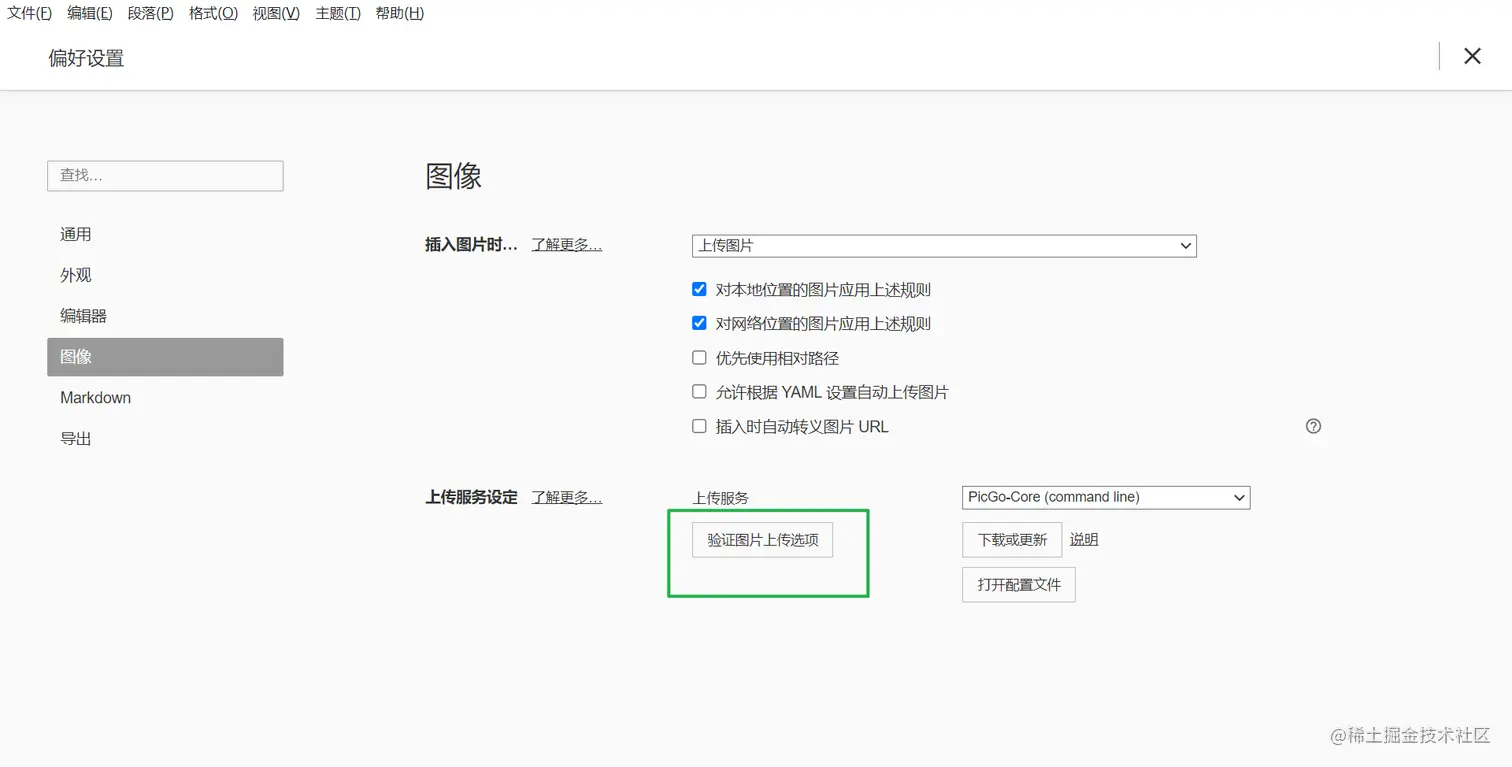The width and height of the screenshot is (1512, 767).
Task: Select the 通用 settings category
Action: tap(165, 234)
